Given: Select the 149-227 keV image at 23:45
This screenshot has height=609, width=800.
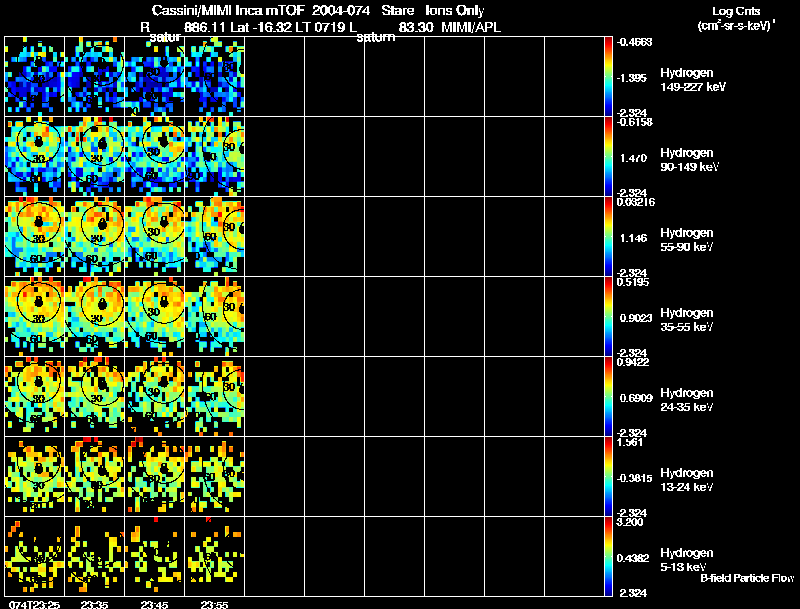Looking at the screenshot, I should tap(155, 77).
